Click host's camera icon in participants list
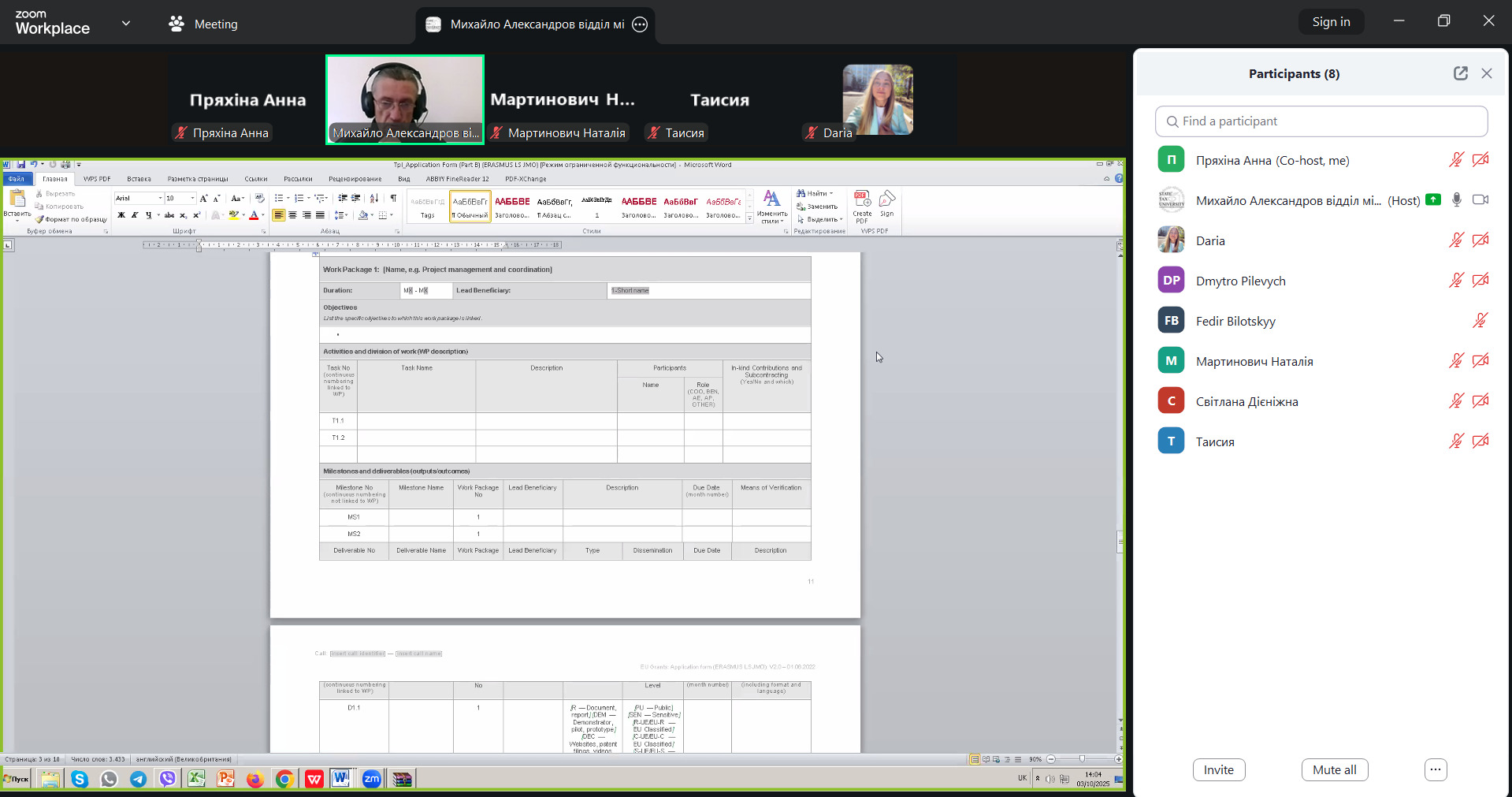The image size is (1512, 797). click(1480, 200)
